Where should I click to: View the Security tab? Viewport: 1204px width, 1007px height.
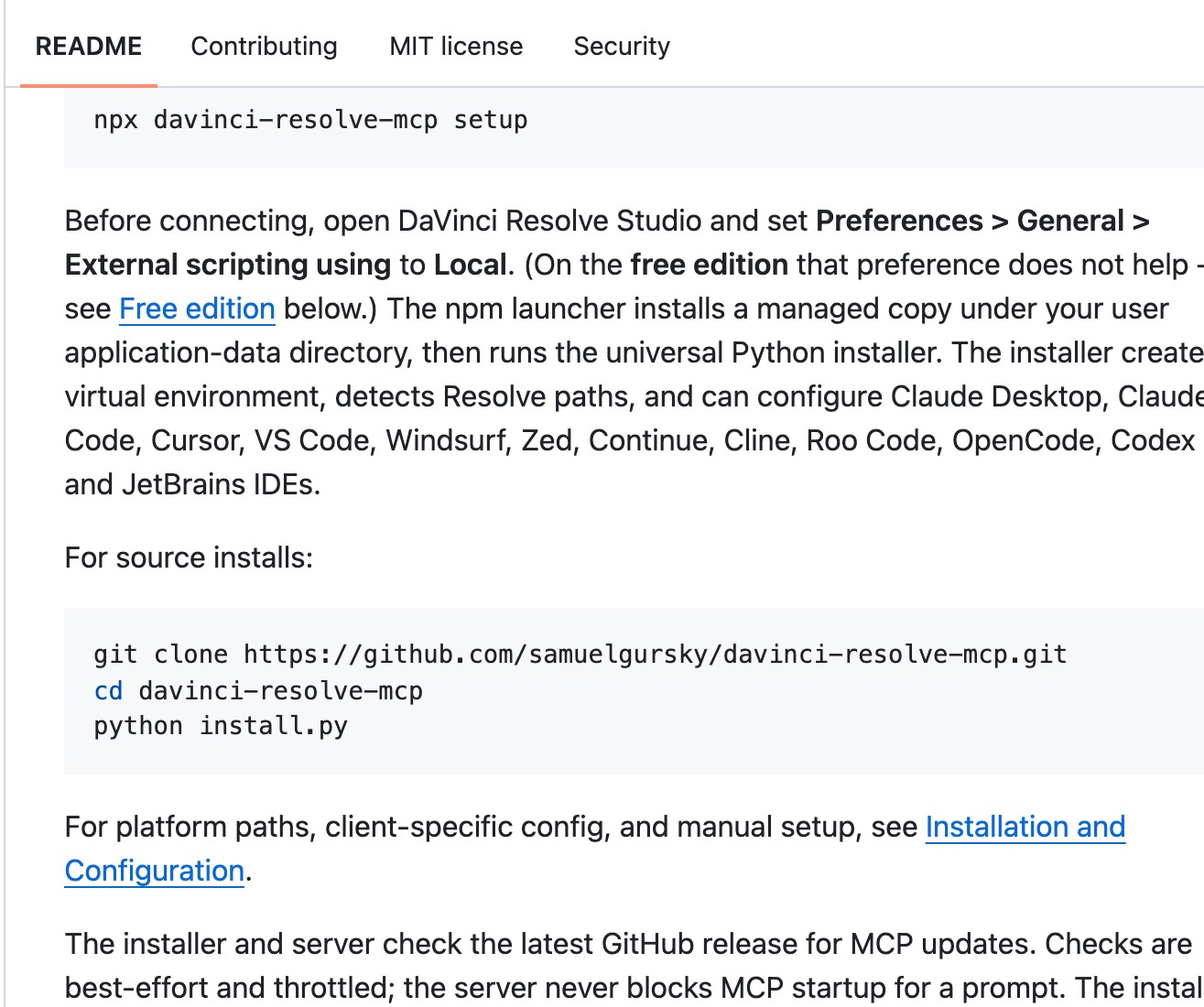tap(622, 46)
